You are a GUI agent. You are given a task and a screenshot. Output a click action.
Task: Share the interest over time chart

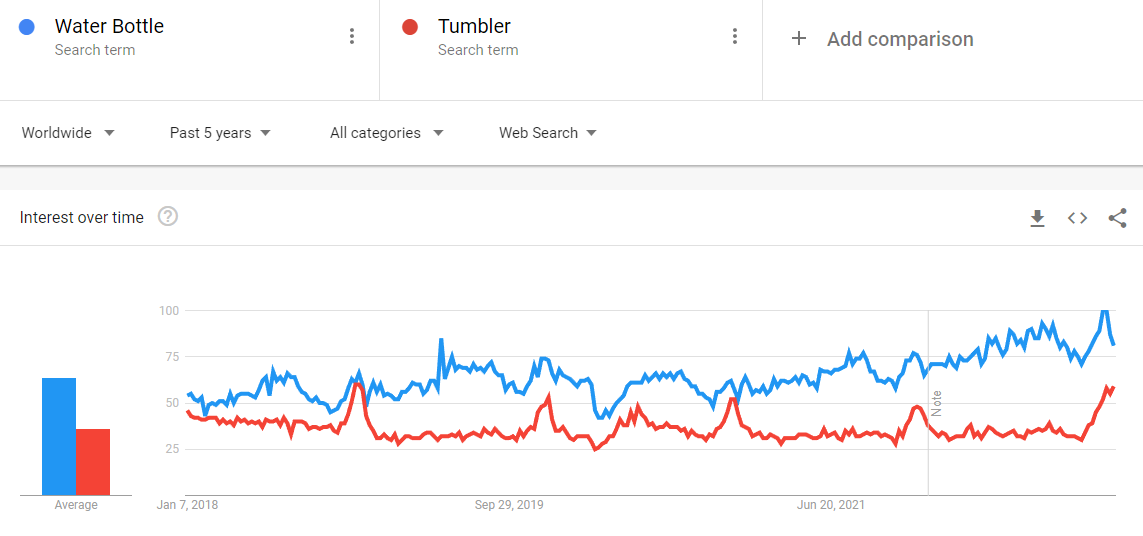[x=1117, y=218]
